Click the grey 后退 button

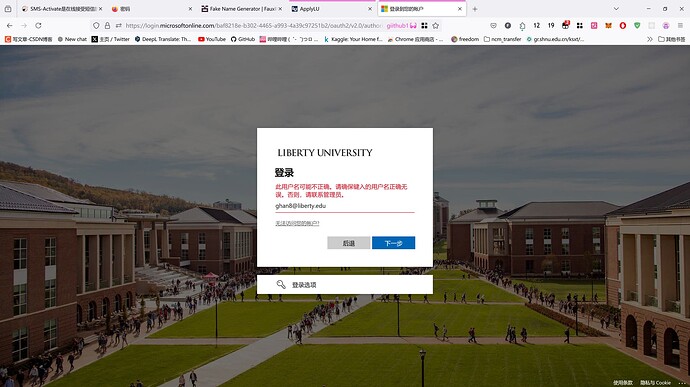pos(349,243)
